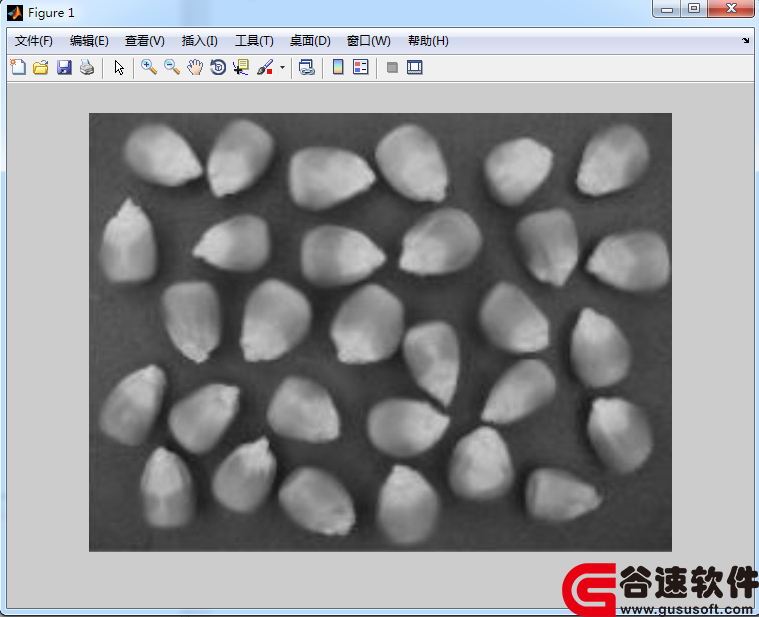Click the Link Plot toolbar icon
The image size is (759, 617).
click(x=306, y=67)
